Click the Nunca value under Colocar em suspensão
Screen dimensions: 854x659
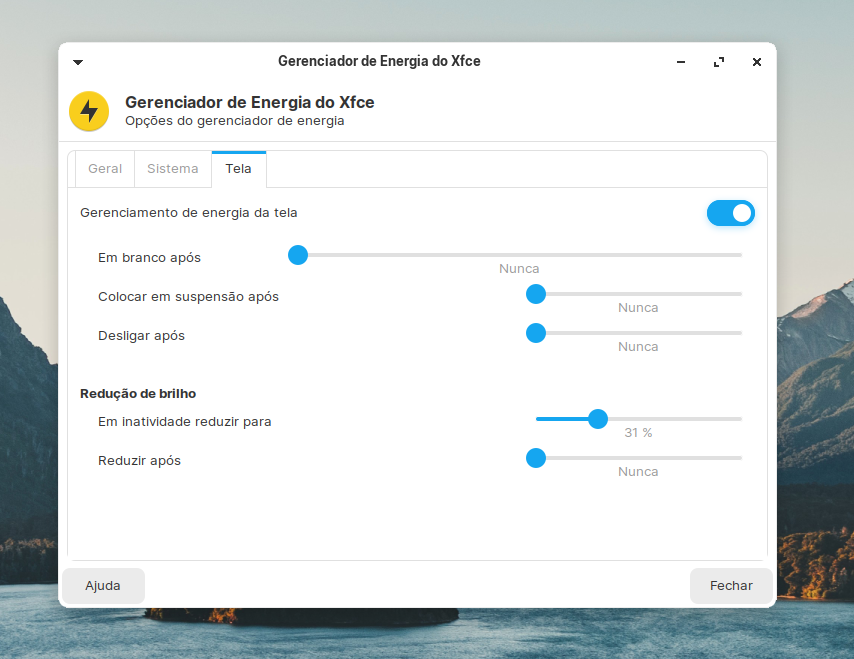point(638,308)
